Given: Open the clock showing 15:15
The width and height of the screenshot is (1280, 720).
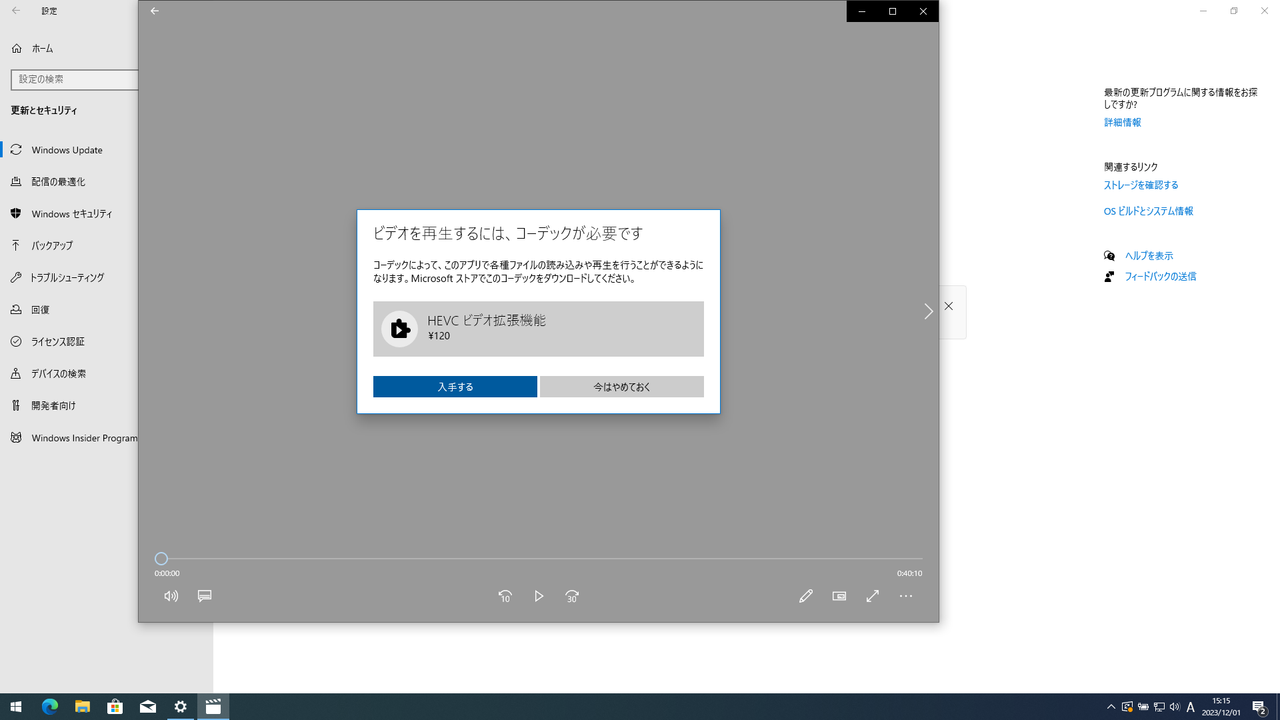Looking at the screenshot, I should point(1221,707).
